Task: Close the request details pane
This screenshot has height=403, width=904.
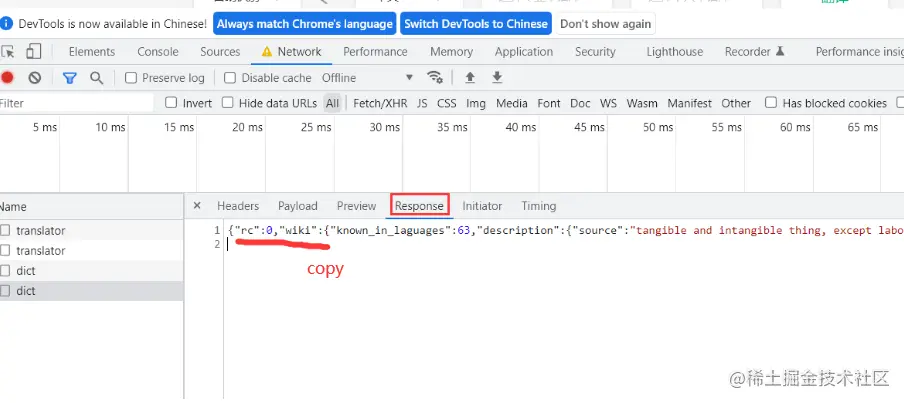Action: pos(197,206)
